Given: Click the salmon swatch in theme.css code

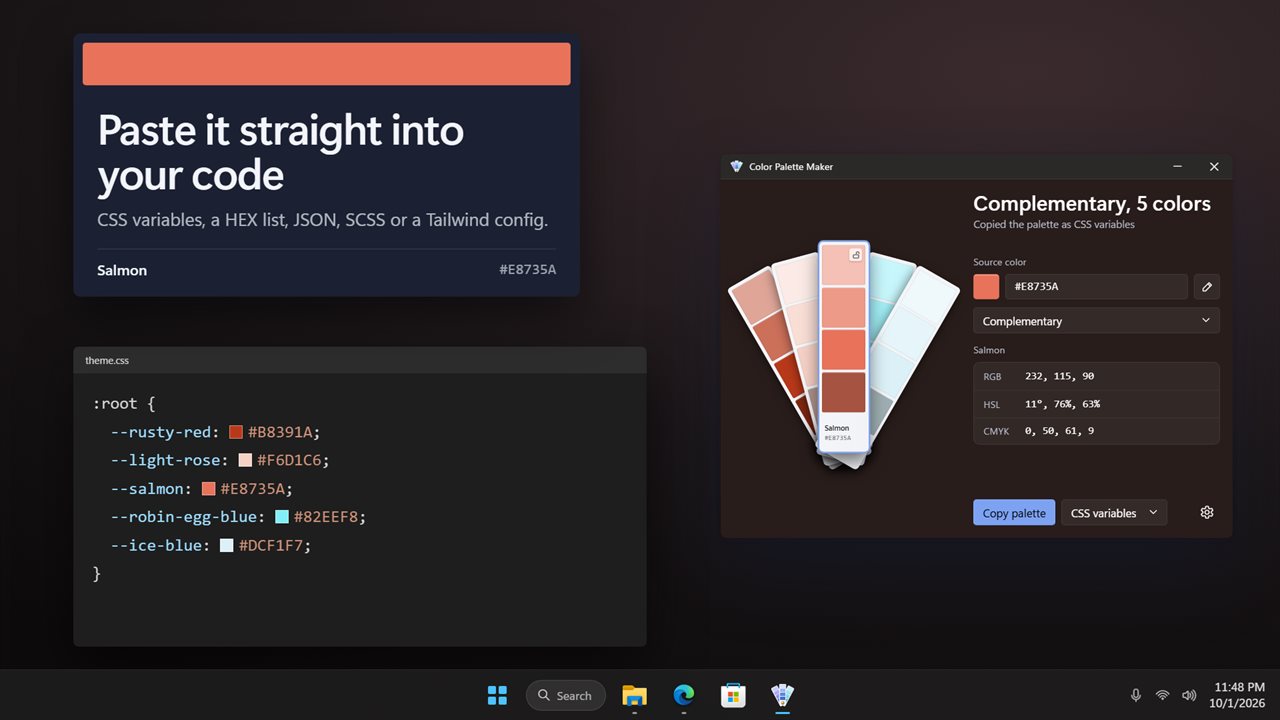Looking at the screenshot, I should [208, 489].
